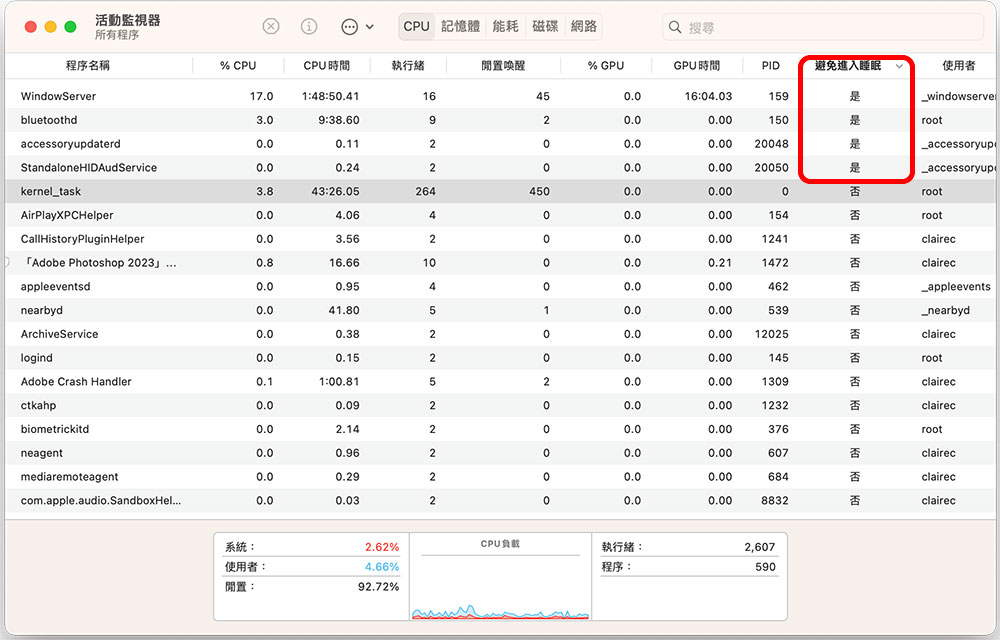1000x640 pixels.
Task: Sort by the % CPU column header
Action: [x=238, y=66]
